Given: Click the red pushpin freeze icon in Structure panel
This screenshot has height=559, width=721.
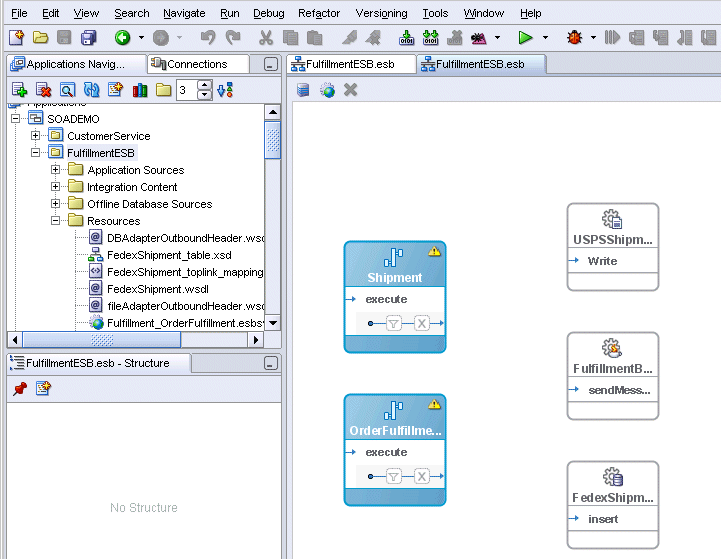Looking at the screenshot, I should pyautogui.click(x=20, y=389).
